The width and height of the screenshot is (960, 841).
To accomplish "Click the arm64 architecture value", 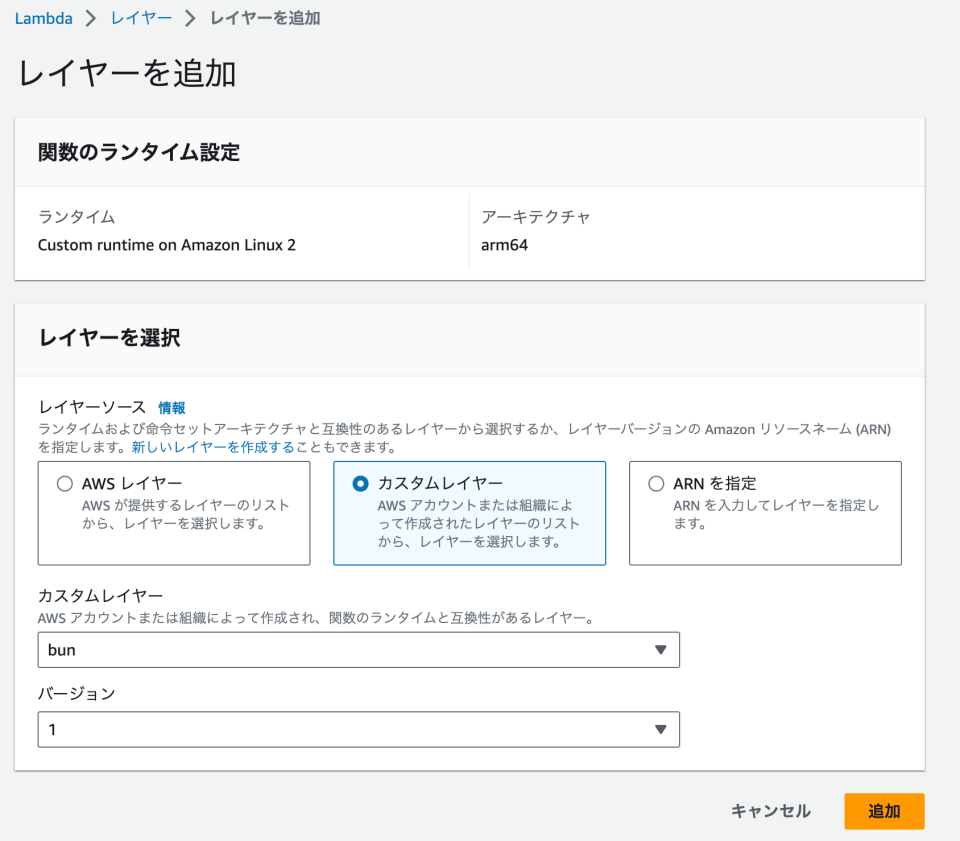I will [504, 245].
